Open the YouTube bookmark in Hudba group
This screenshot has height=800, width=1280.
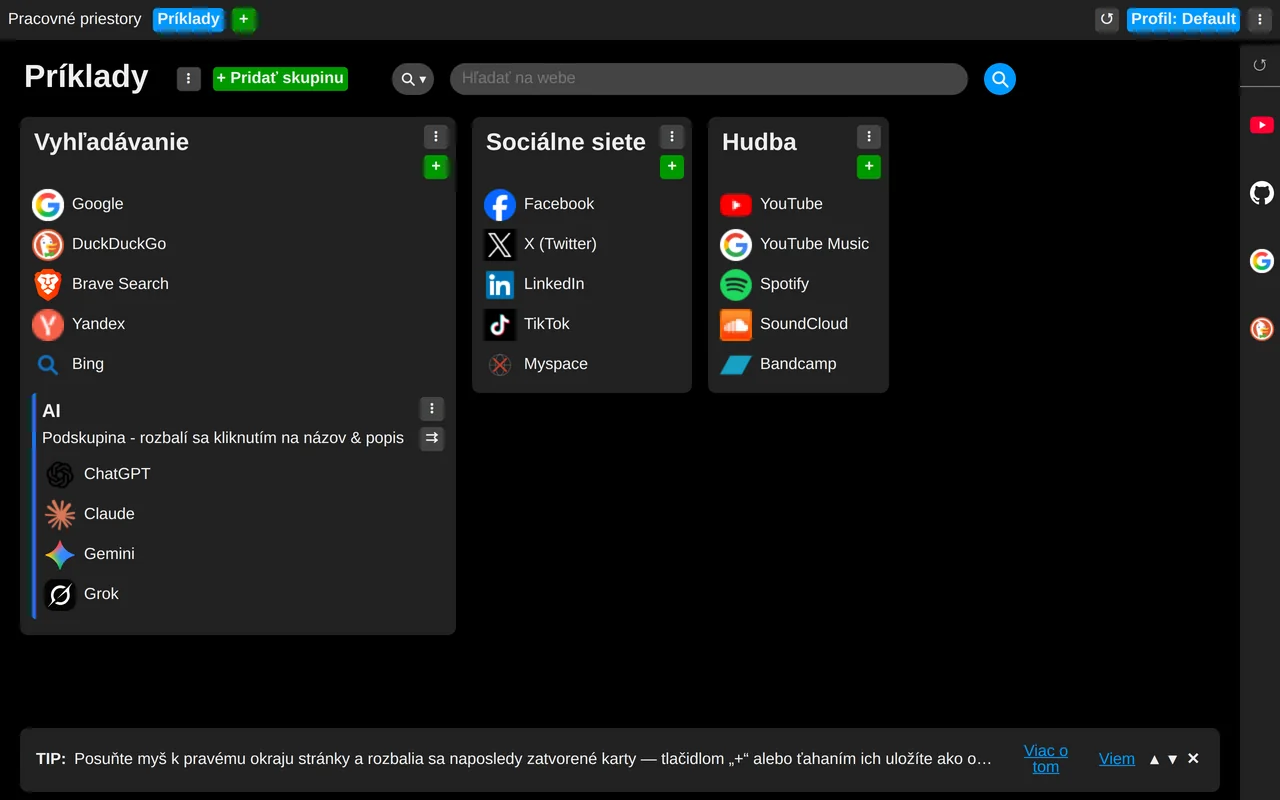tap(771, 204)
